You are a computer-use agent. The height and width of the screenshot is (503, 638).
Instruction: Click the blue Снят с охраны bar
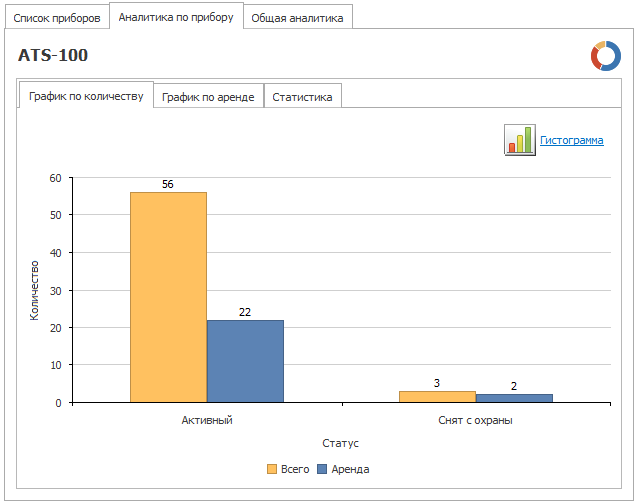tap(514, 398)
